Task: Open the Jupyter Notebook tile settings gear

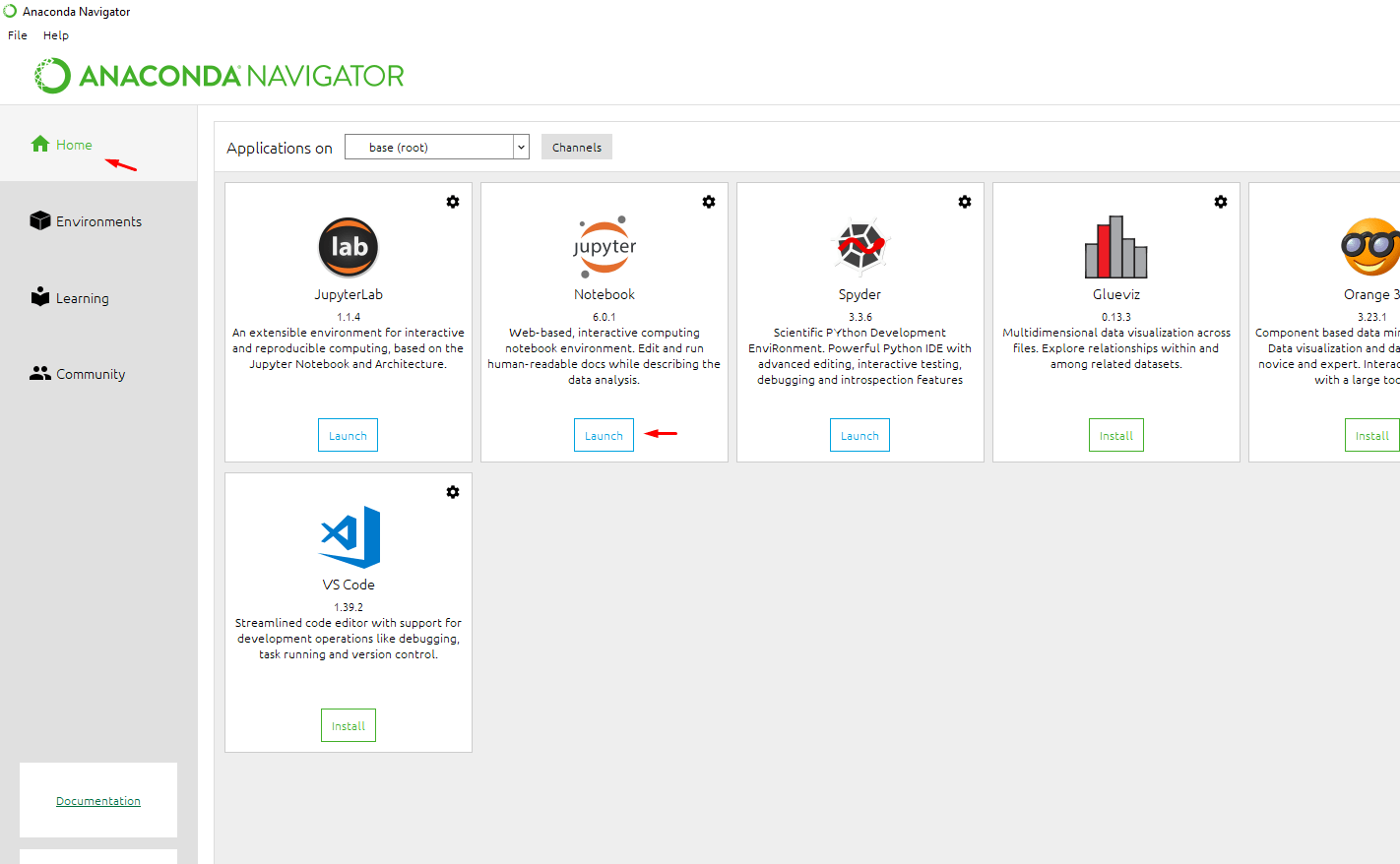Action: (x=709, y=202)
